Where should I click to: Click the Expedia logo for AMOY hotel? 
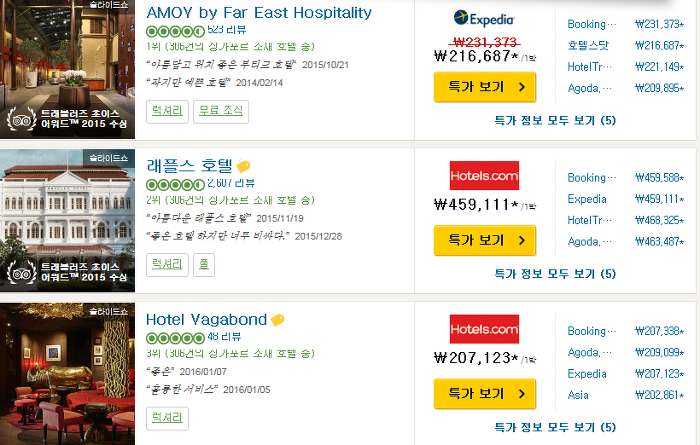tap(484, 19)
